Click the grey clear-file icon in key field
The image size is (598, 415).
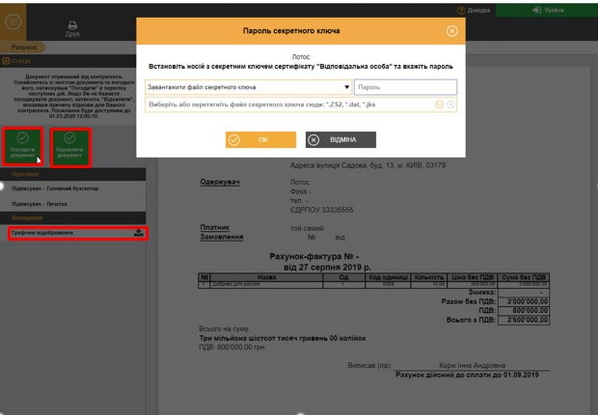(x=451, y=104)
